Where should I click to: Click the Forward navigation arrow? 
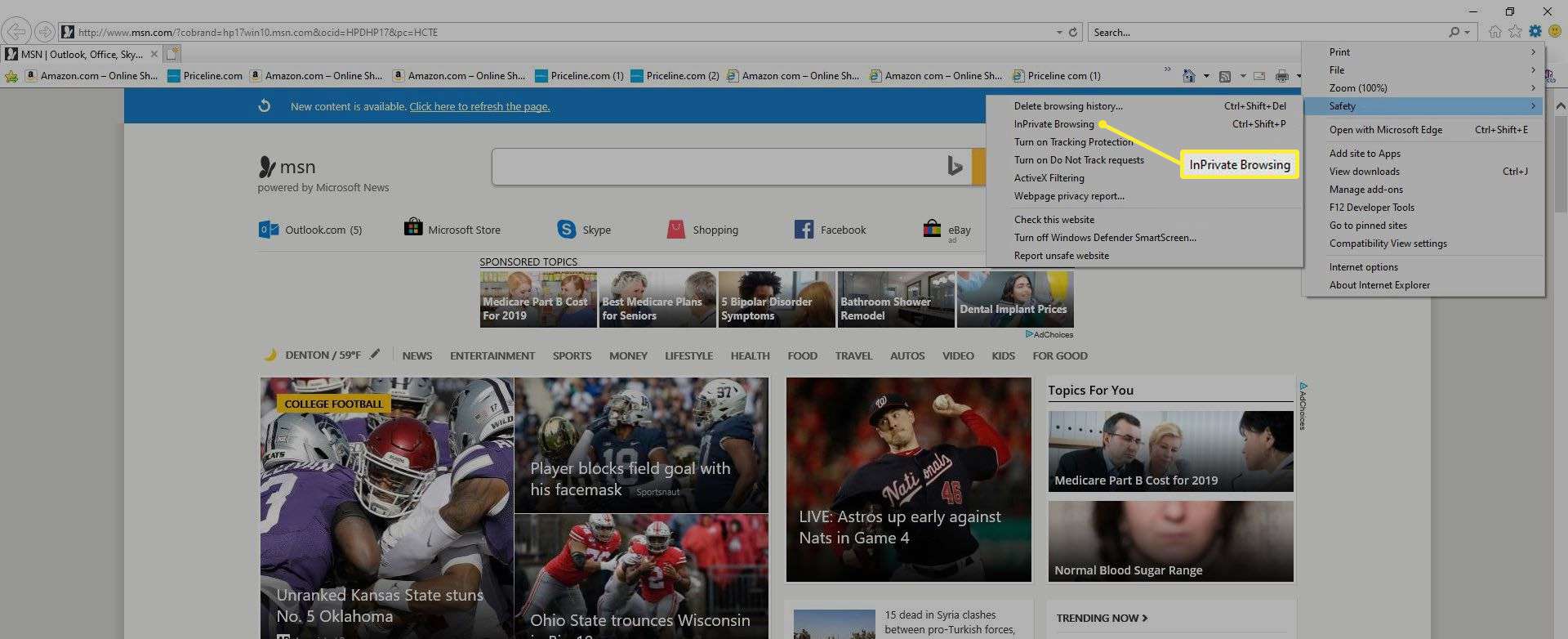[x=45, y=32]
